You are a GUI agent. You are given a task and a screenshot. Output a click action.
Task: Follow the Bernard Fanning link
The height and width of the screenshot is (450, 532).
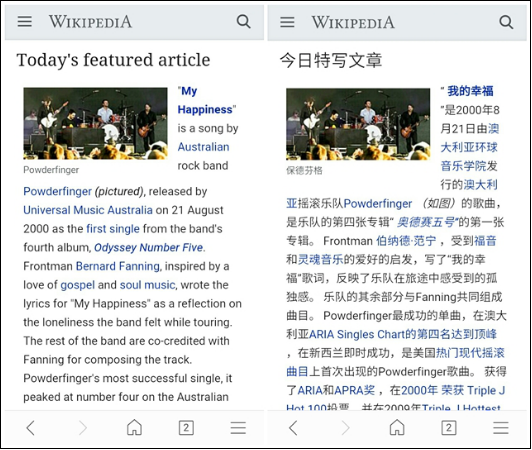(117, 266)
